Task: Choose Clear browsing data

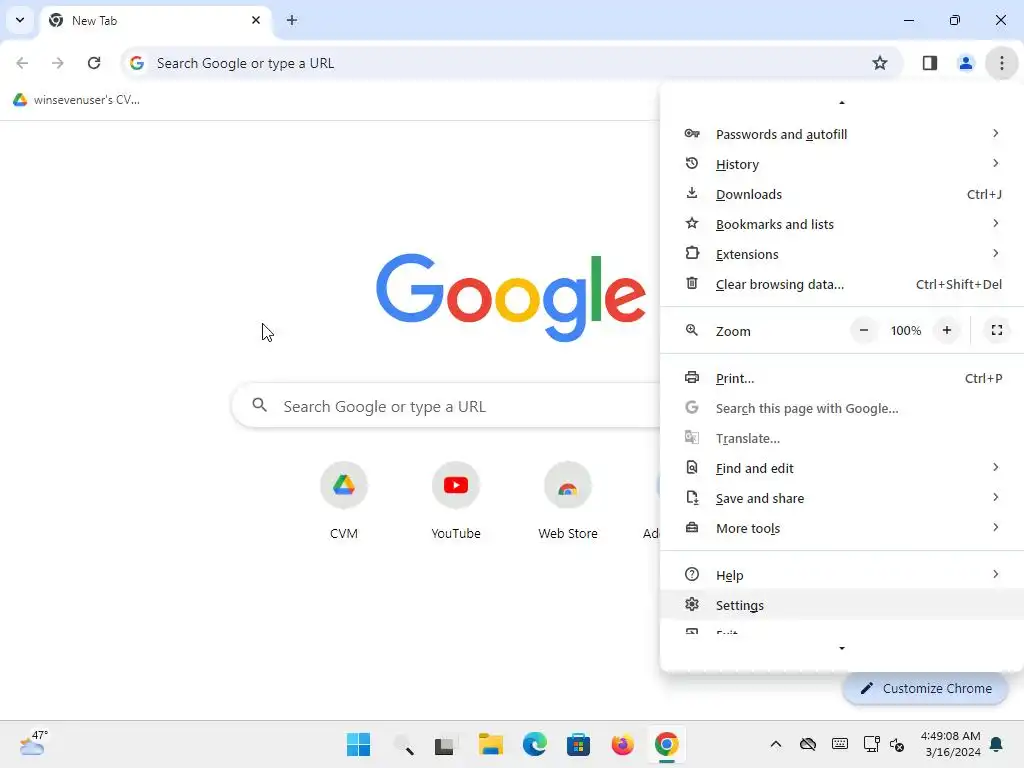Action: tap(842, 284)
